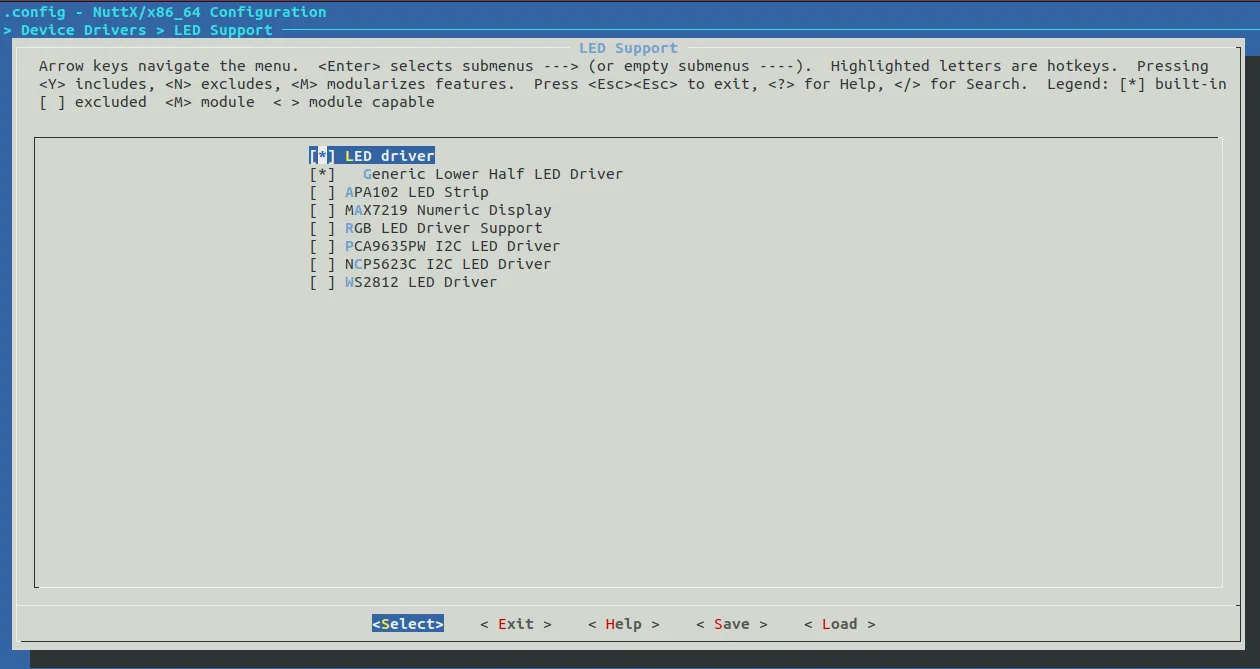Enable the MAX7219 Numeric Display checkbox
1260x669 pixels.
(322, 210)
